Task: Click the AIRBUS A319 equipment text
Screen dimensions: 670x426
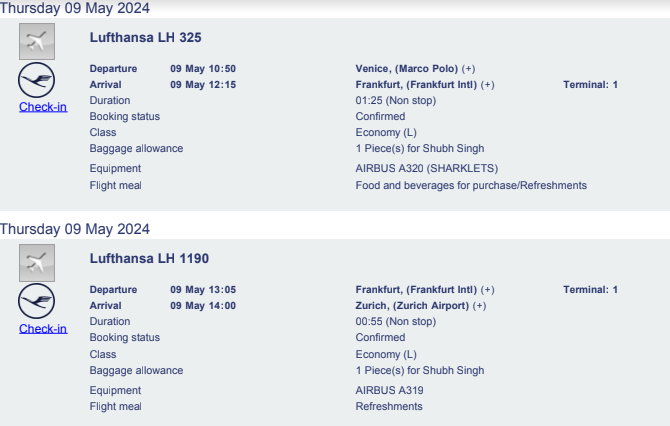Action: pos(389,391)
